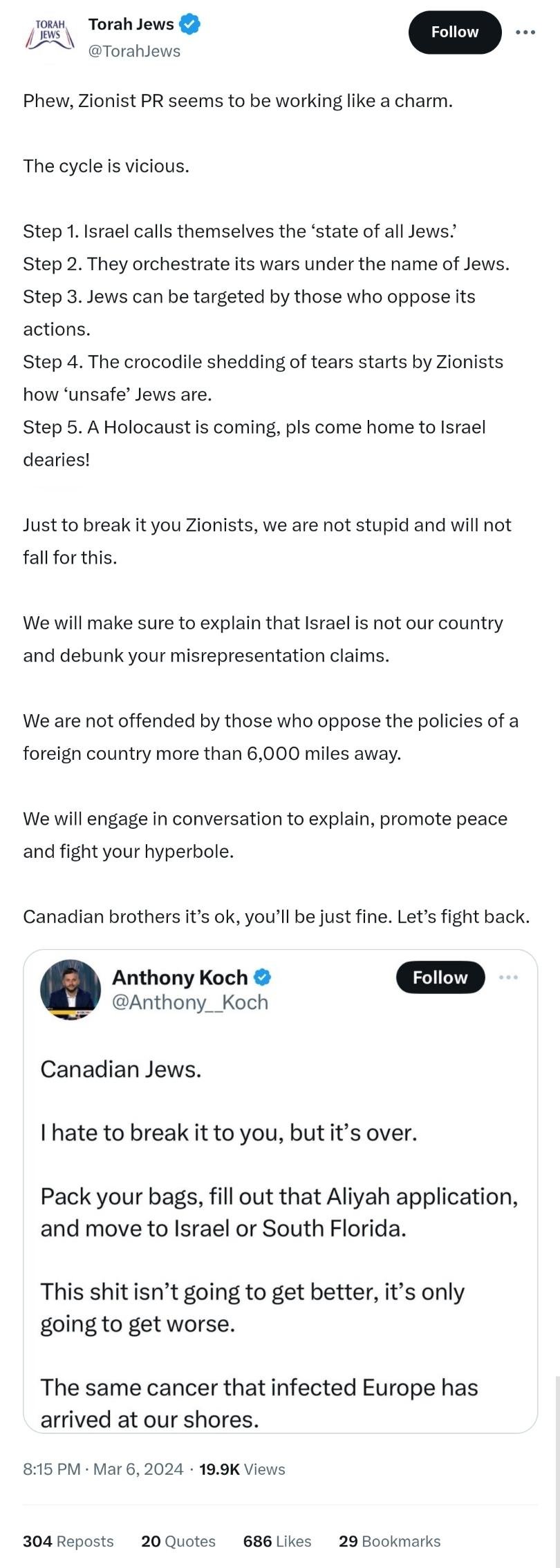Click Anthony Koch's profile photo
This screenshot has height=1568, width=560.
coord(71,989)
